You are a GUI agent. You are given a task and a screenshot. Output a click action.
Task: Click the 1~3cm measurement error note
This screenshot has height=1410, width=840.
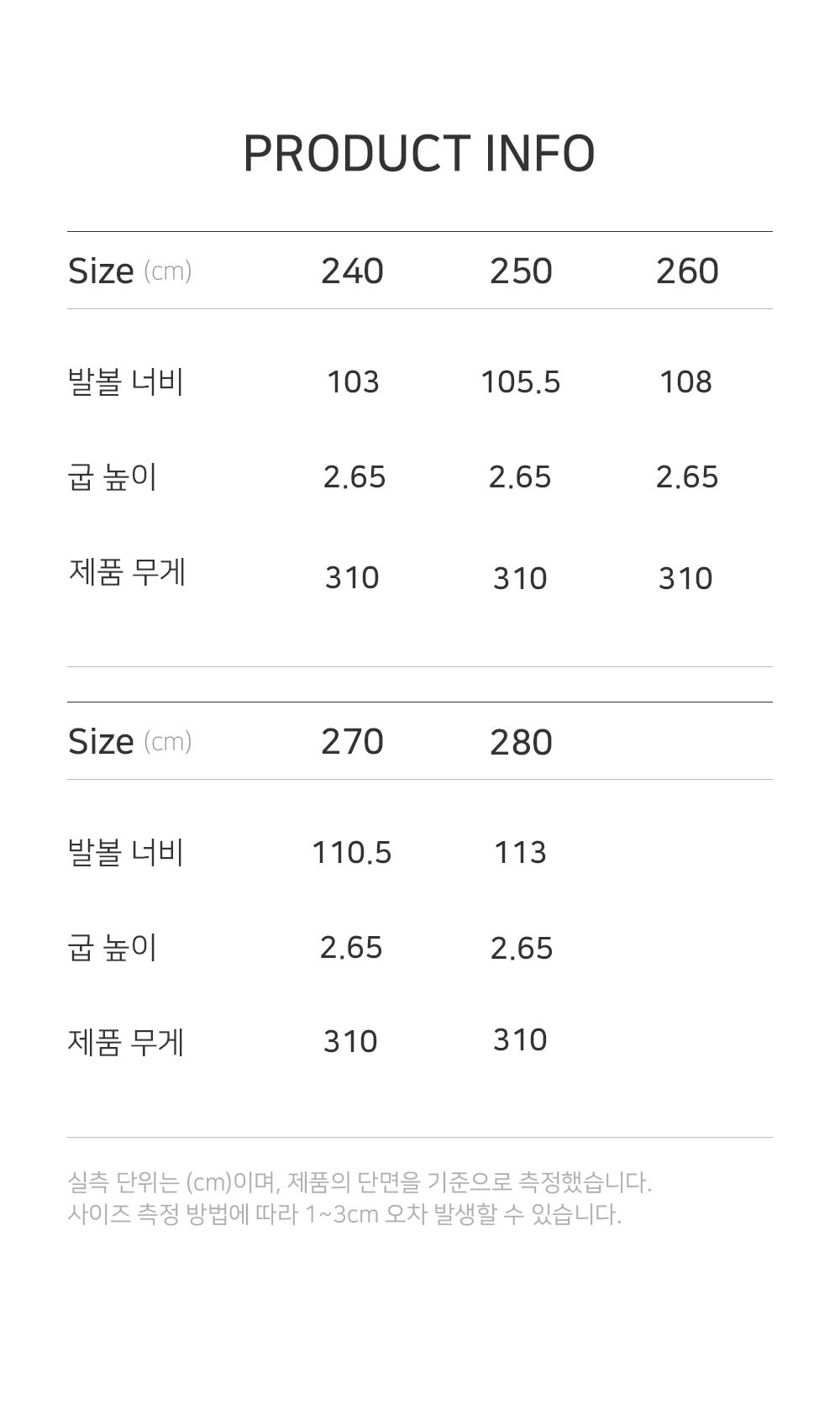[344, 1214]
